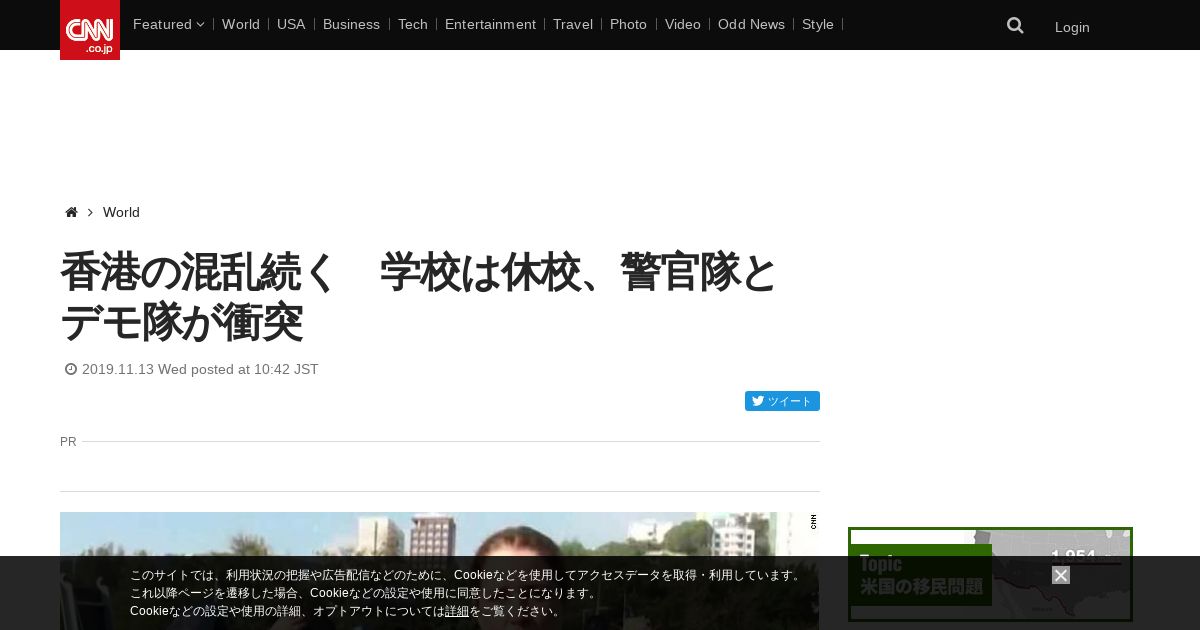This screenshot has width=1200, height=630.
Task: Open the search magnifier icon
Action: (x=1015, y=26)
